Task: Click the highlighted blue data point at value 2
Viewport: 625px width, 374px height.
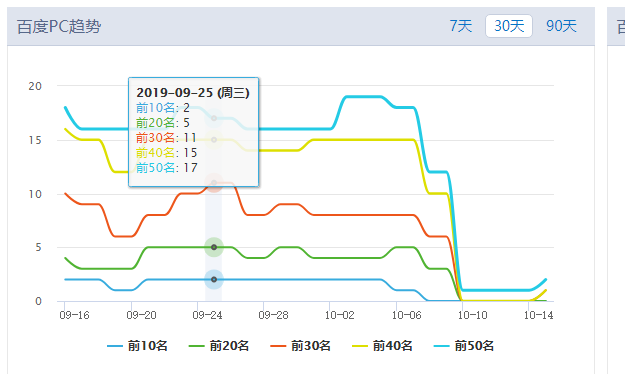Action: (214, 280)
